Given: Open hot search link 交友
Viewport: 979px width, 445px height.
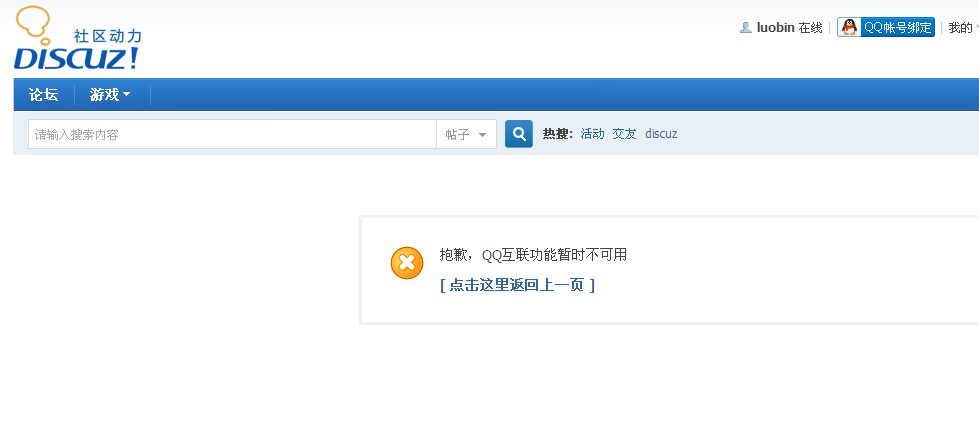Looking at the screenshot, I should tap(624, 134).
